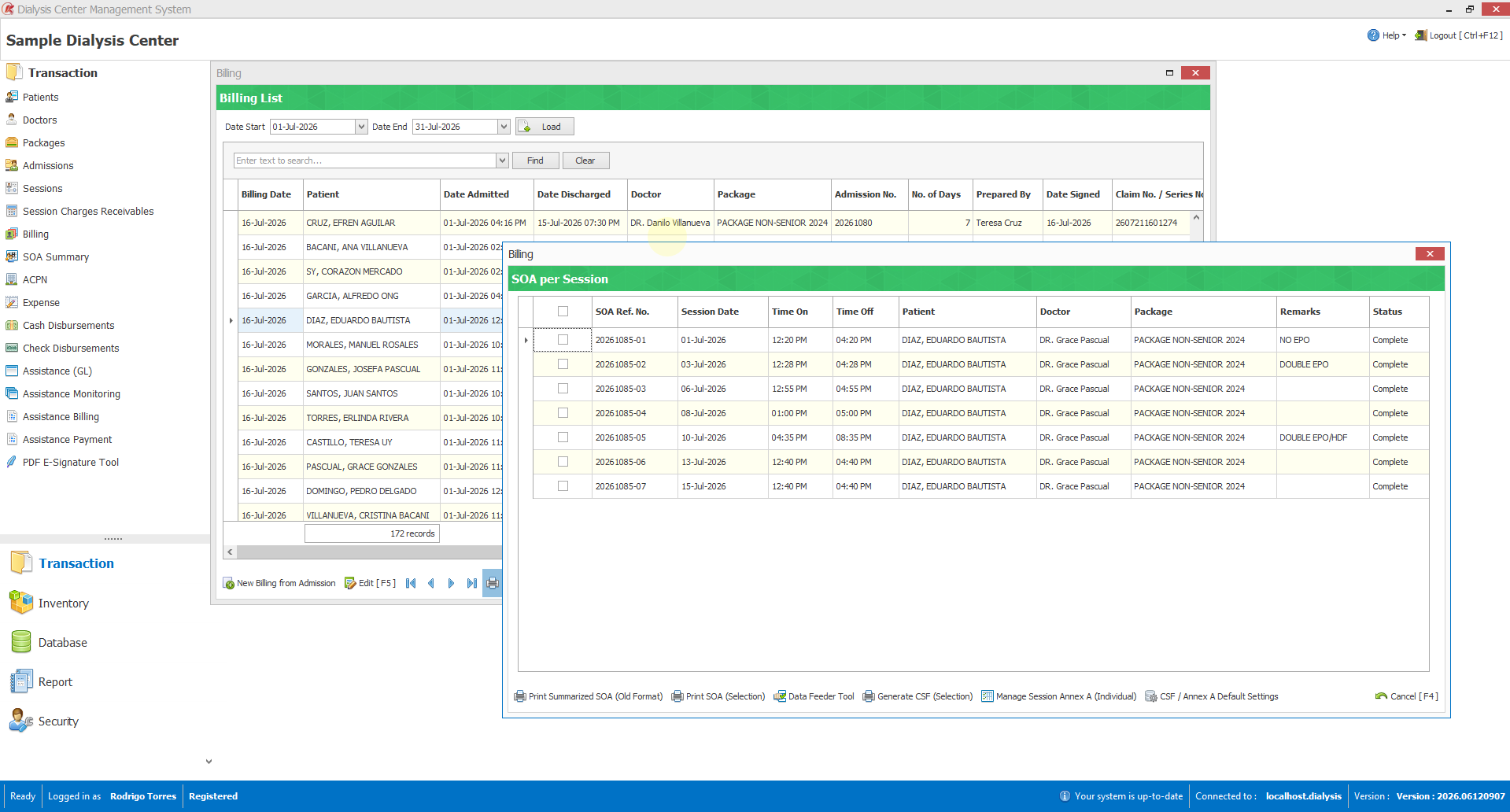Click Edit [F5] in Billing List
The image size is (1510, 812).
click(370, 583)
